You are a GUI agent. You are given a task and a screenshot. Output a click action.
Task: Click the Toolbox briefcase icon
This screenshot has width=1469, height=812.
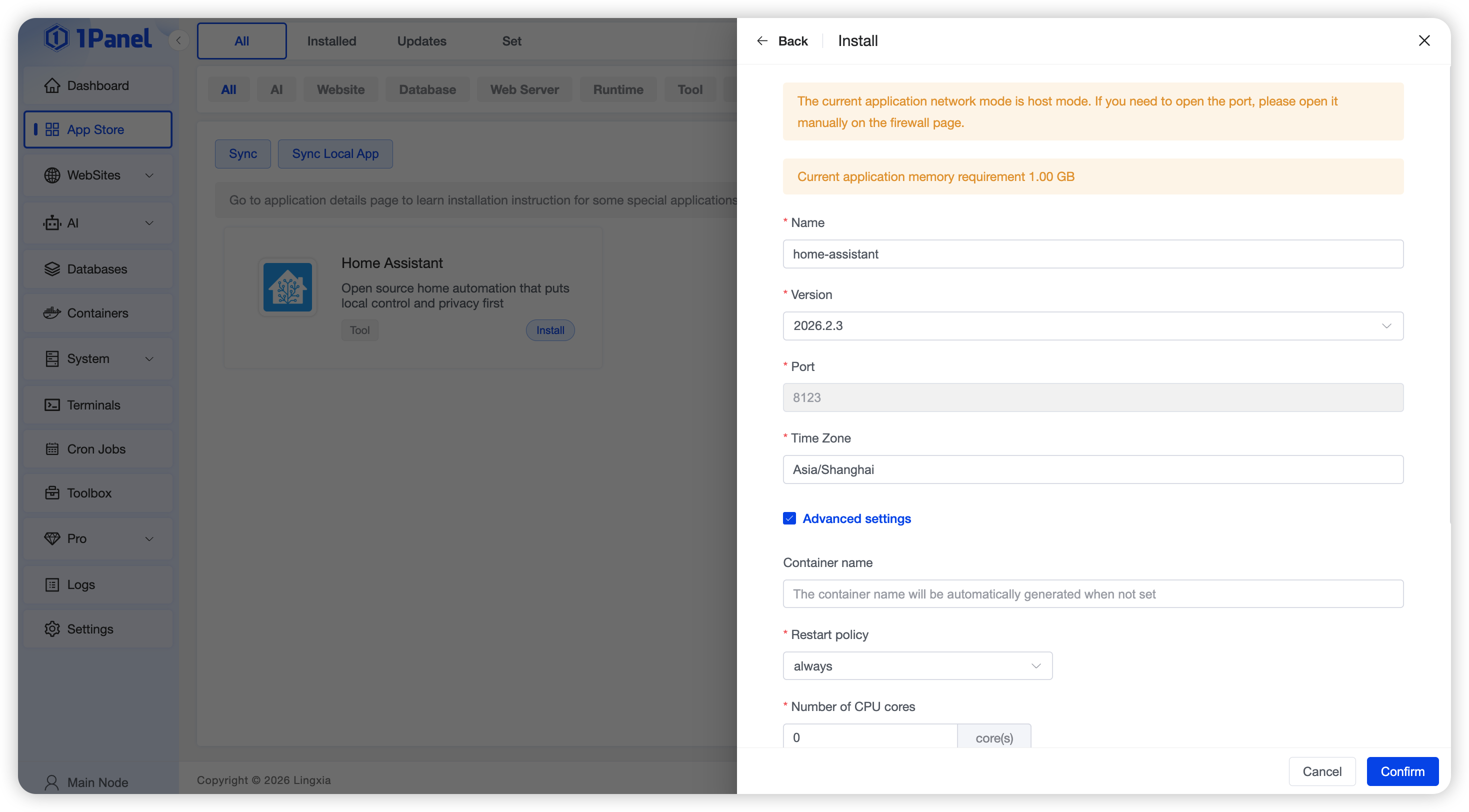52,493
